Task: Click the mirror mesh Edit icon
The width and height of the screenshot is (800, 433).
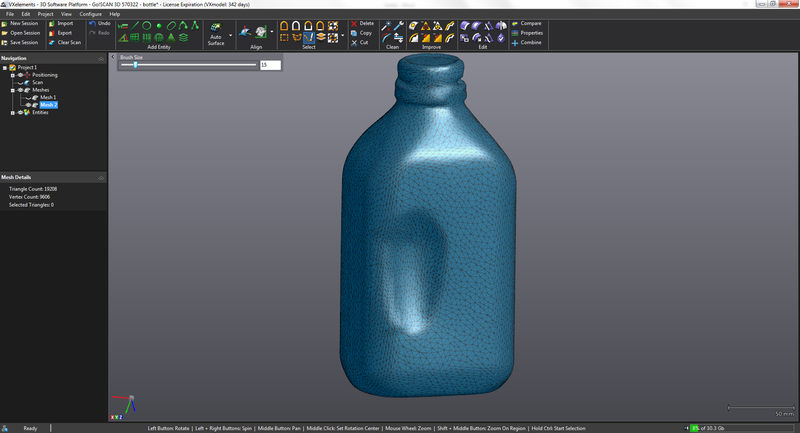Action: (501, 26)
